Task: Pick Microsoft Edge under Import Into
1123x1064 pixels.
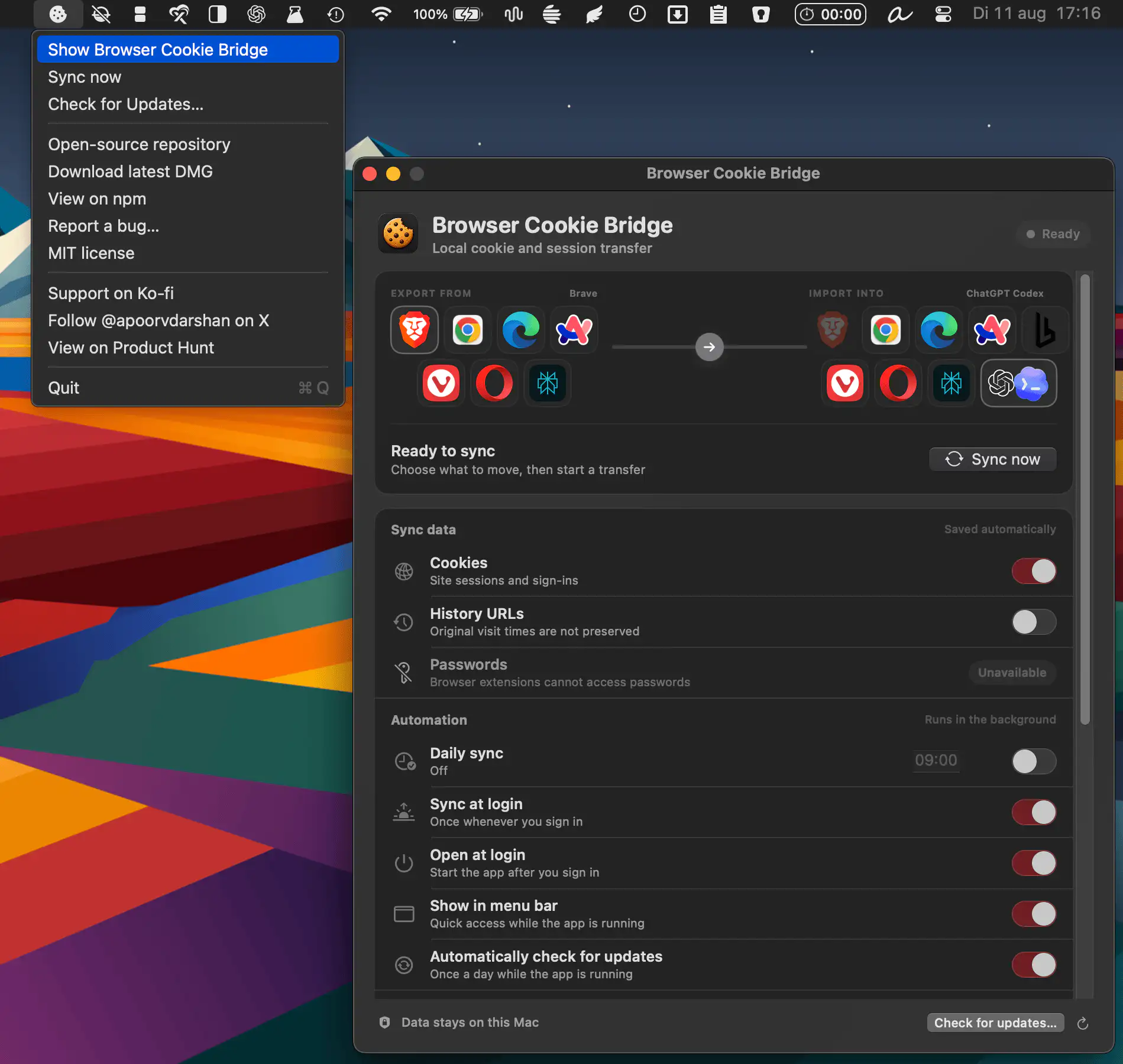Action: (x=939, y=330)
